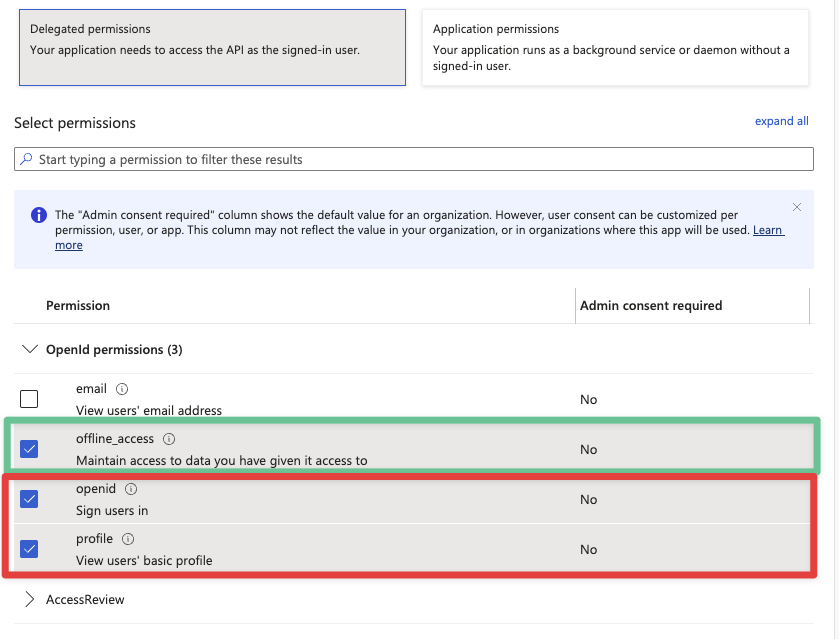
Task: Expand the AccessReview permission group
Action: tap(30, 600)
